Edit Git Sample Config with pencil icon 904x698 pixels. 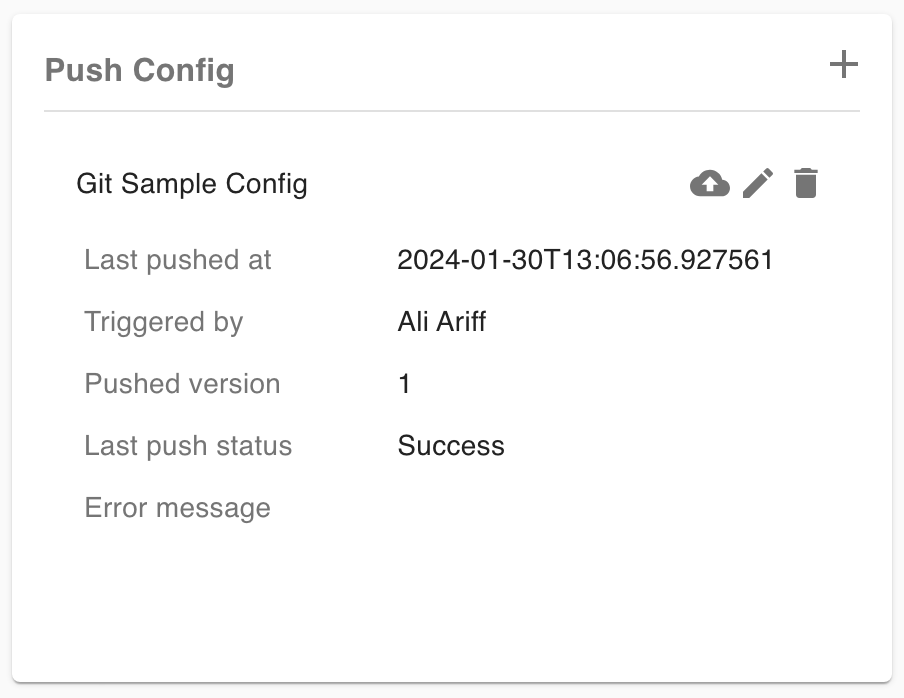coord(758,184)
